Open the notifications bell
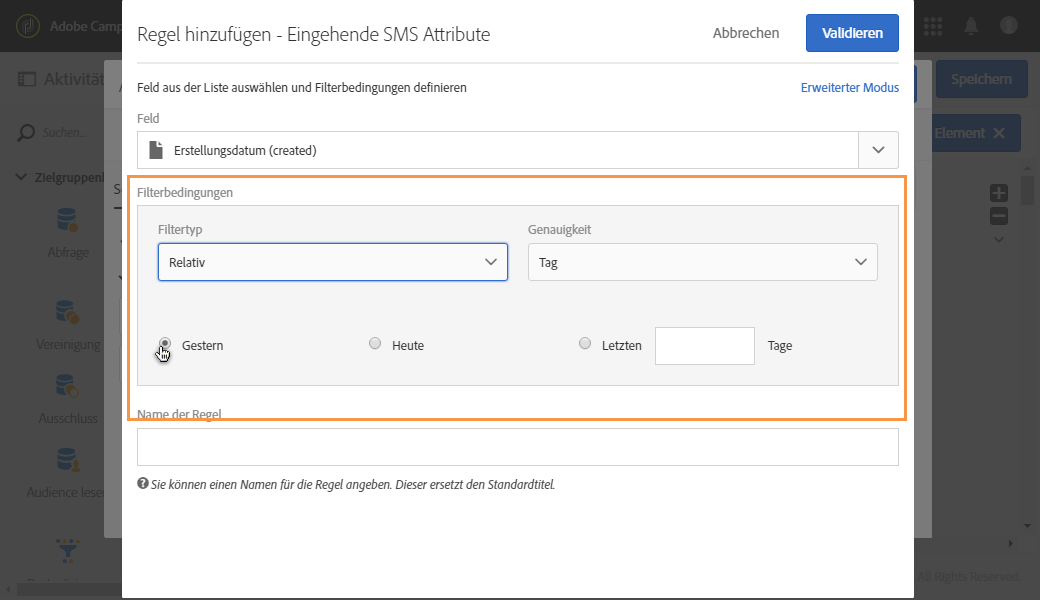Screen dimensions: 1040x600 coord(971,26)
